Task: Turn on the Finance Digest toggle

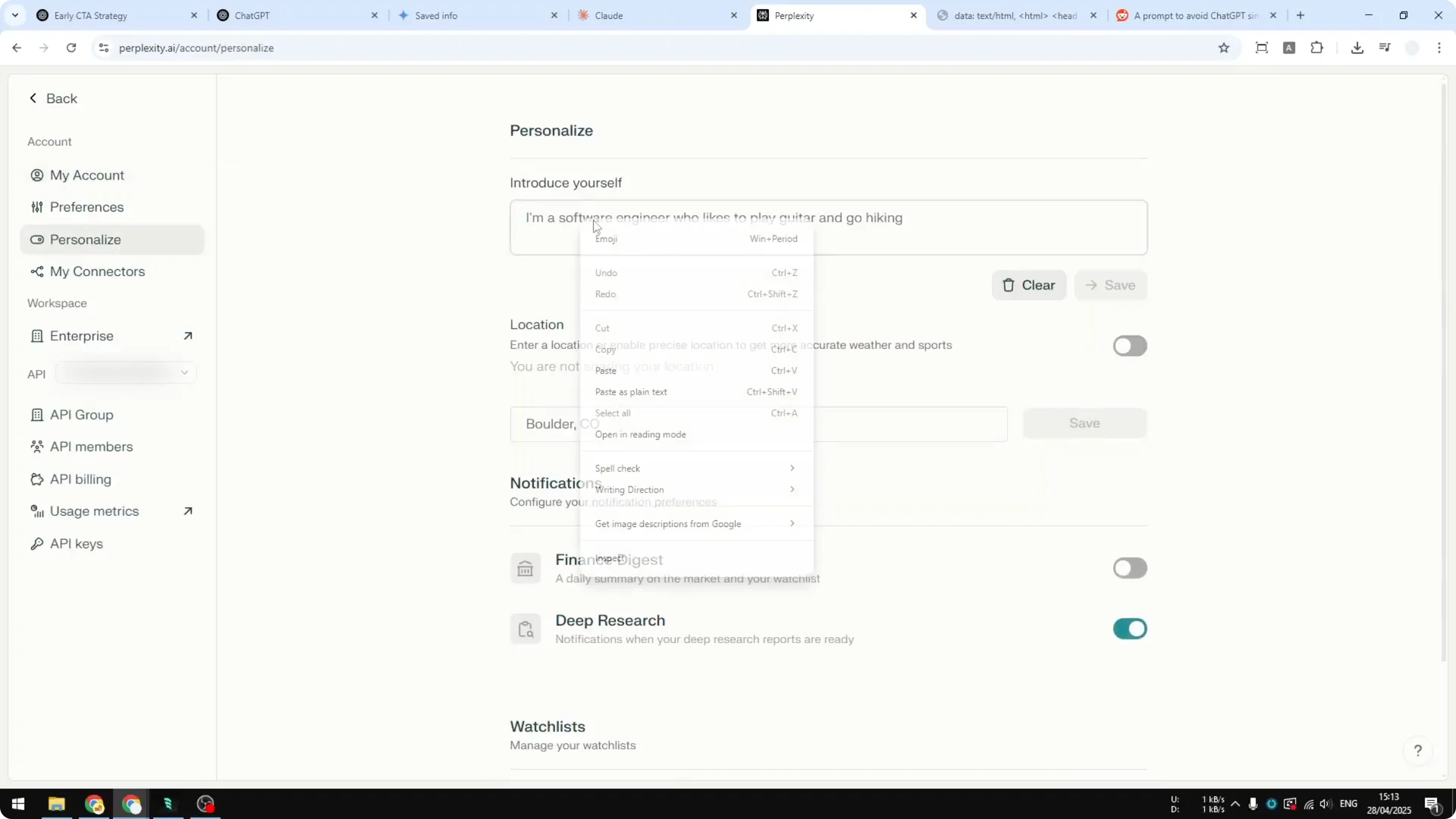Action: tap(1129, 567)
